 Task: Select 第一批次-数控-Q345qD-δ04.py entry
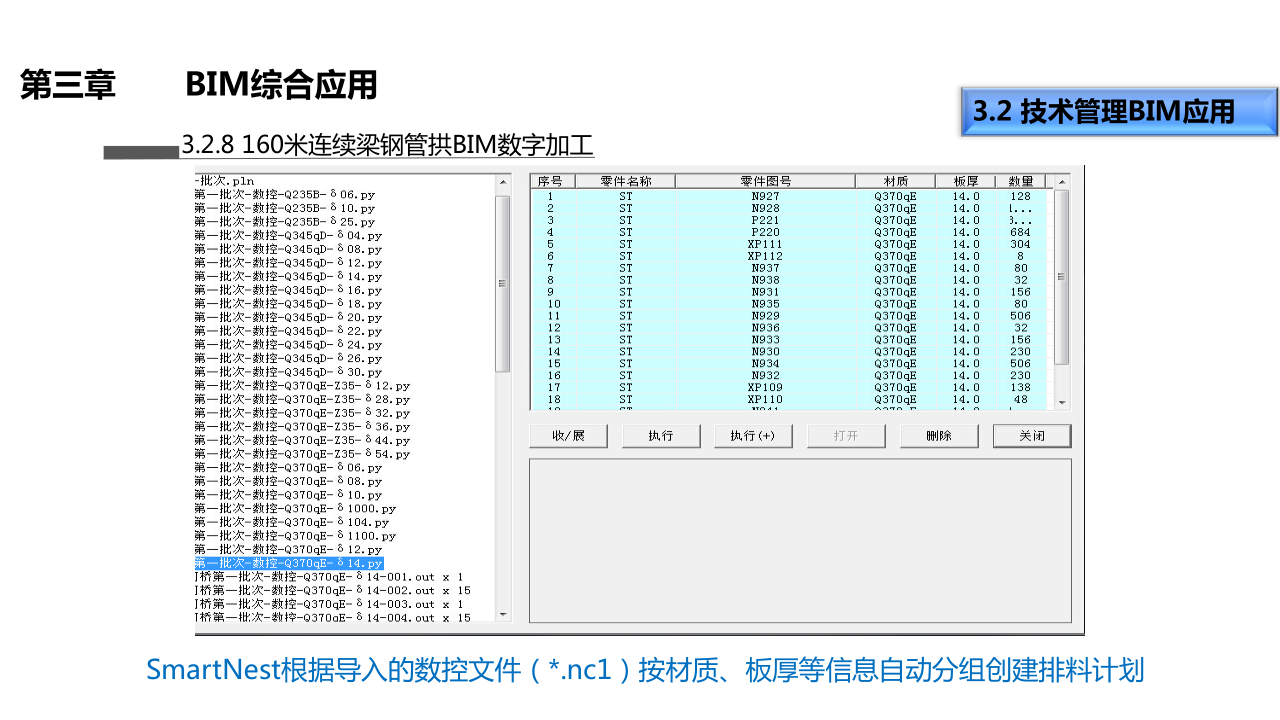coord(288,236)
